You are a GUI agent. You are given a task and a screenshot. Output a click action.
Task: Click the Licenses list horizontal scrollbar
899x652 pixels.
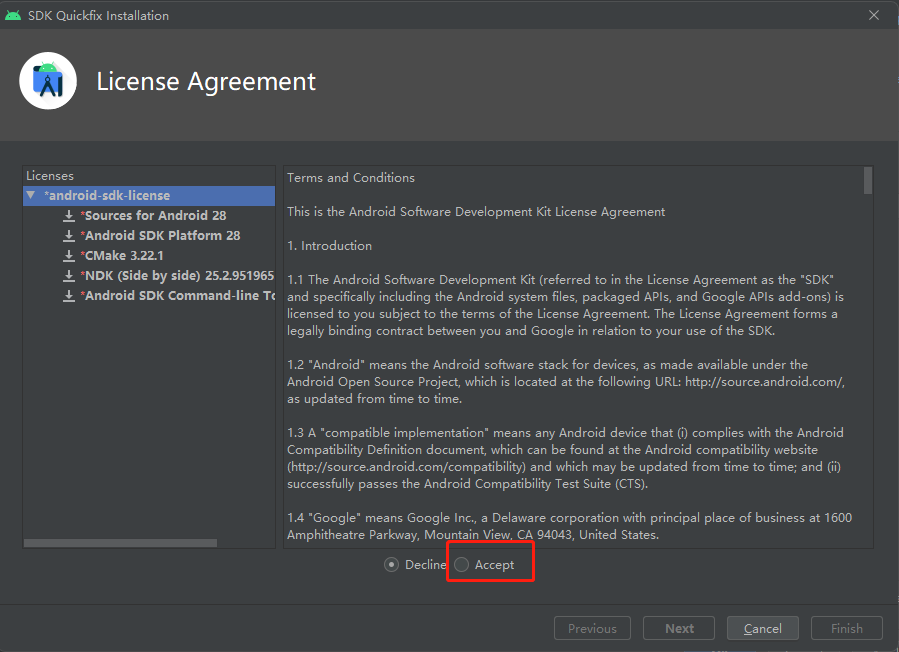pos(120,543)
